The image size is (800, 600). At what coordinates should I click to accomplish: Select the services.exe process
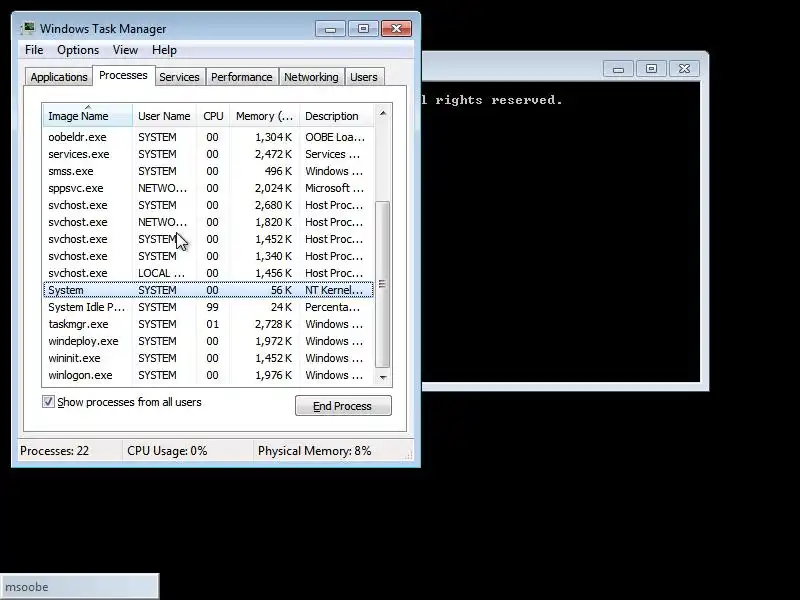coord(208,154)
